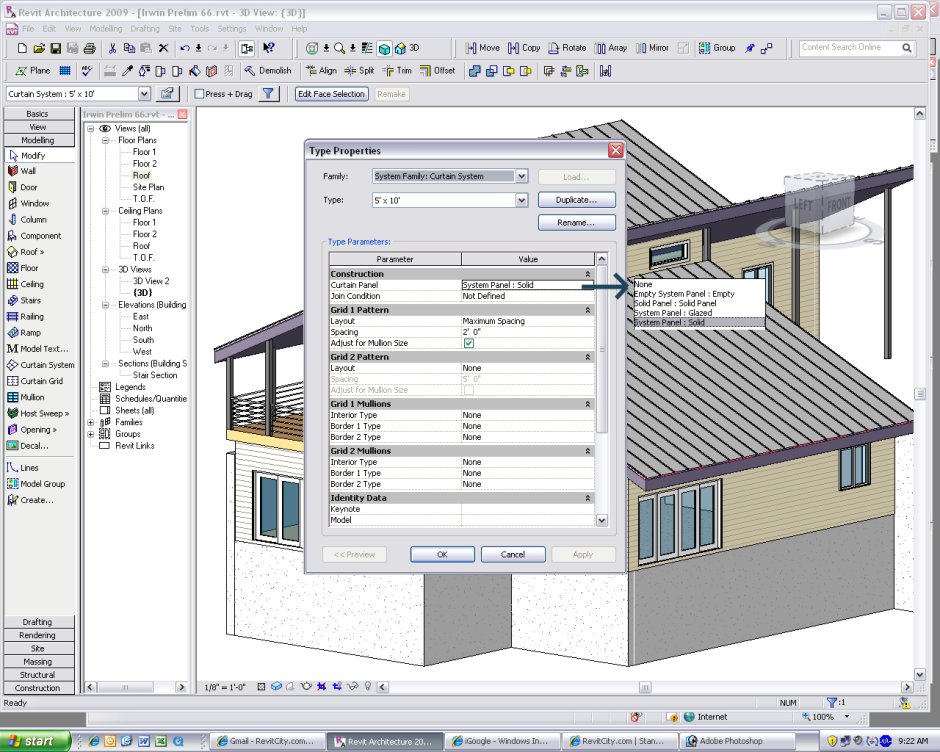Open the South elevation view

(143, 340)
